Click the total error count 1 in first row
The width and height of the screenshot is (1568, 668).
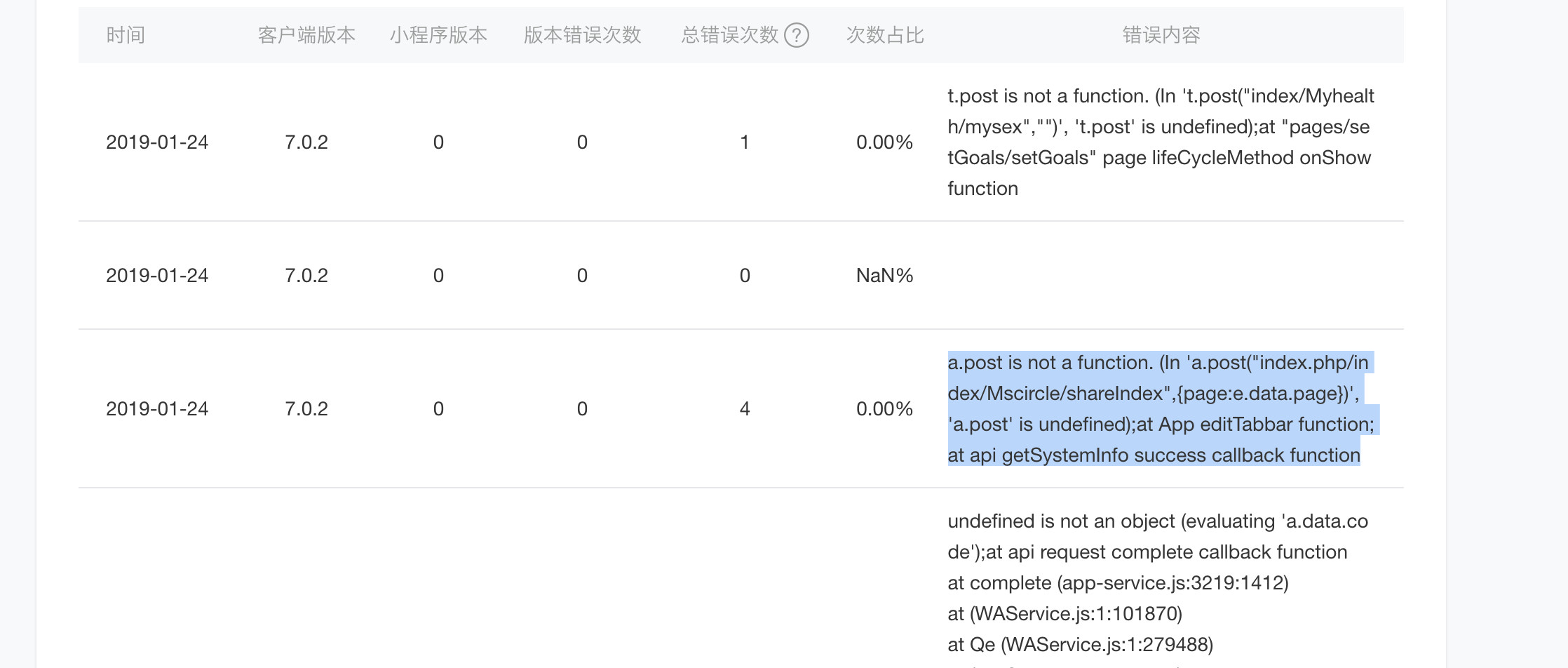pyautogui.click(x=745, y=142)
